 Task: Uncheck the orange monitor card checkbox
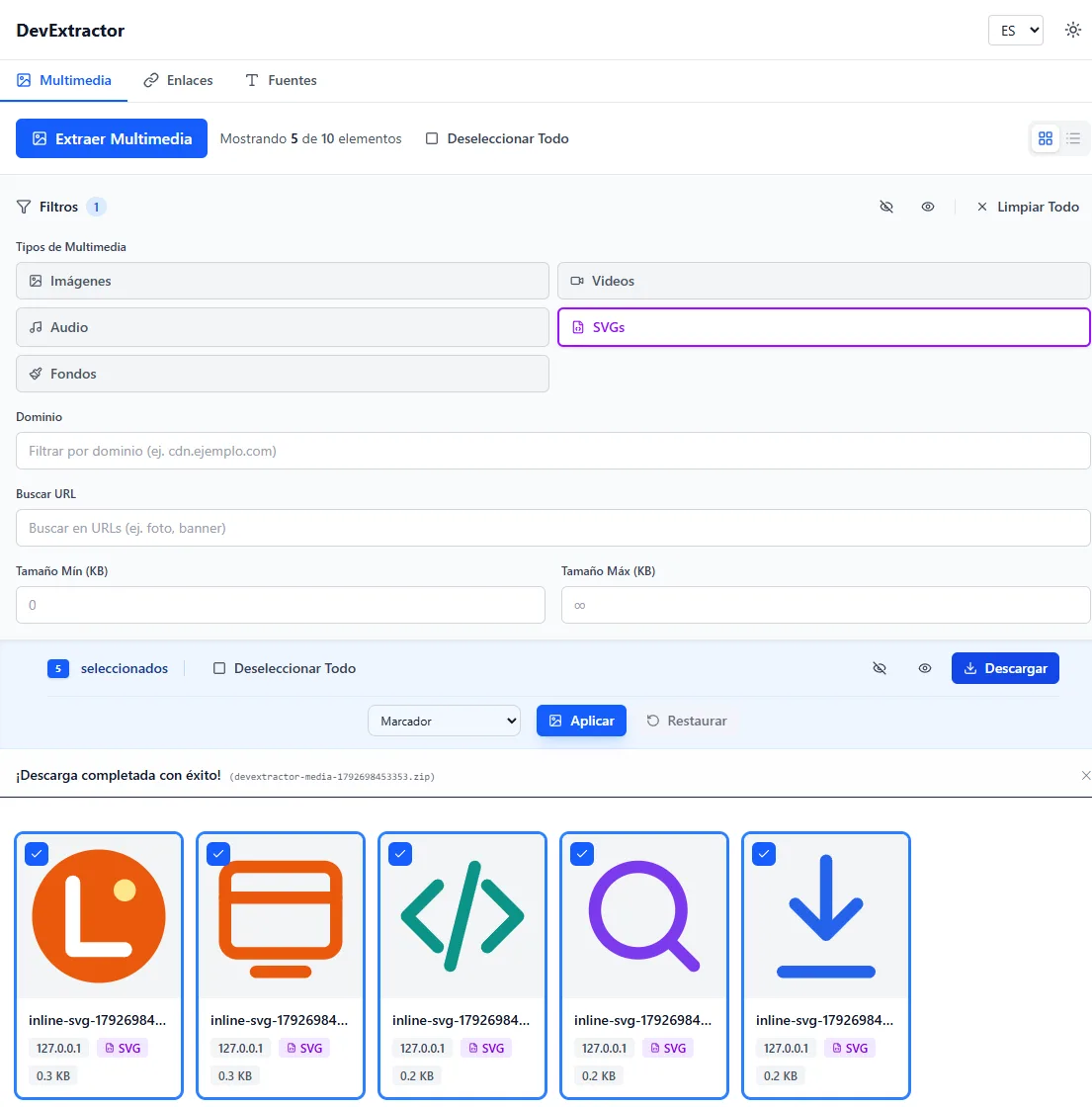pos(218,854)
